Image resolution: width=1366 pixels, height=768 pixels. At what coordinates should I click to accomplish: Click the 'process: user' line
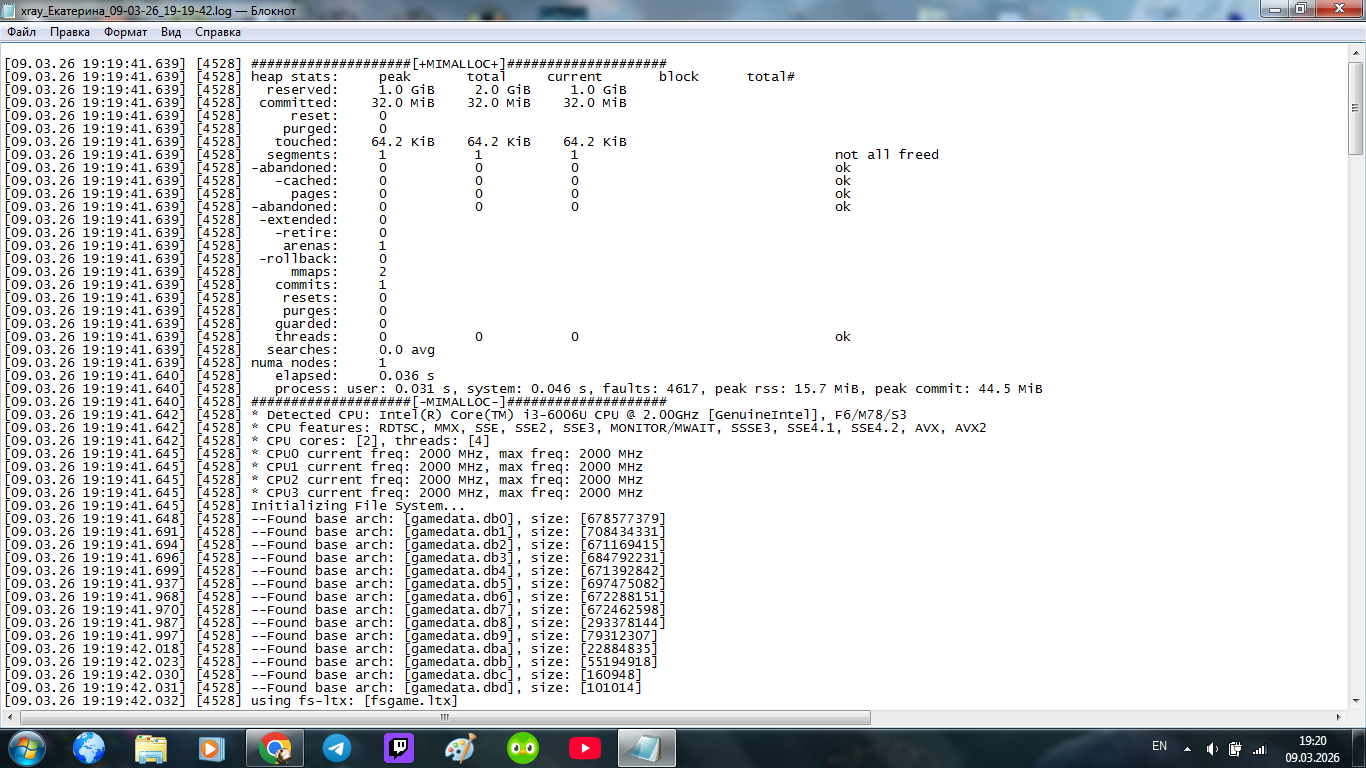click(524, 388)
